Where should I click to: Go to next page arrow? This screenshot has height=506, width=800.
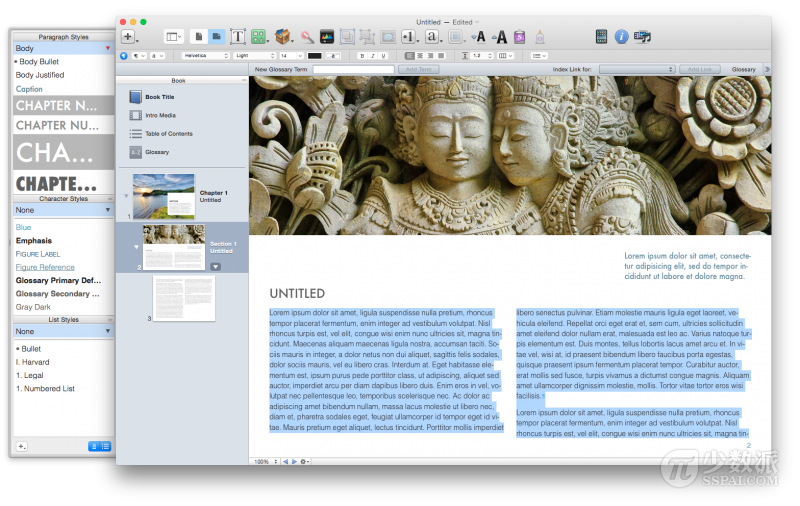point(294,461)
